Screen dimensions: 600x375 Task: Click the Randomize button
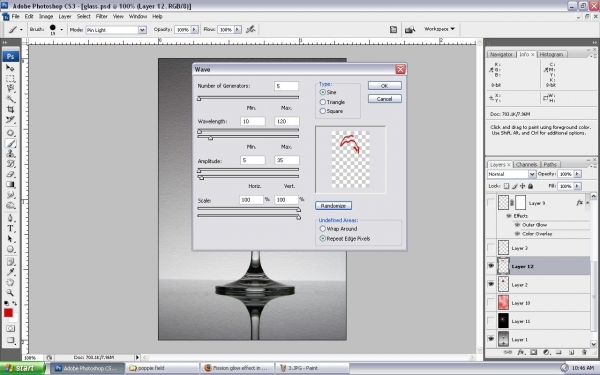333,206
